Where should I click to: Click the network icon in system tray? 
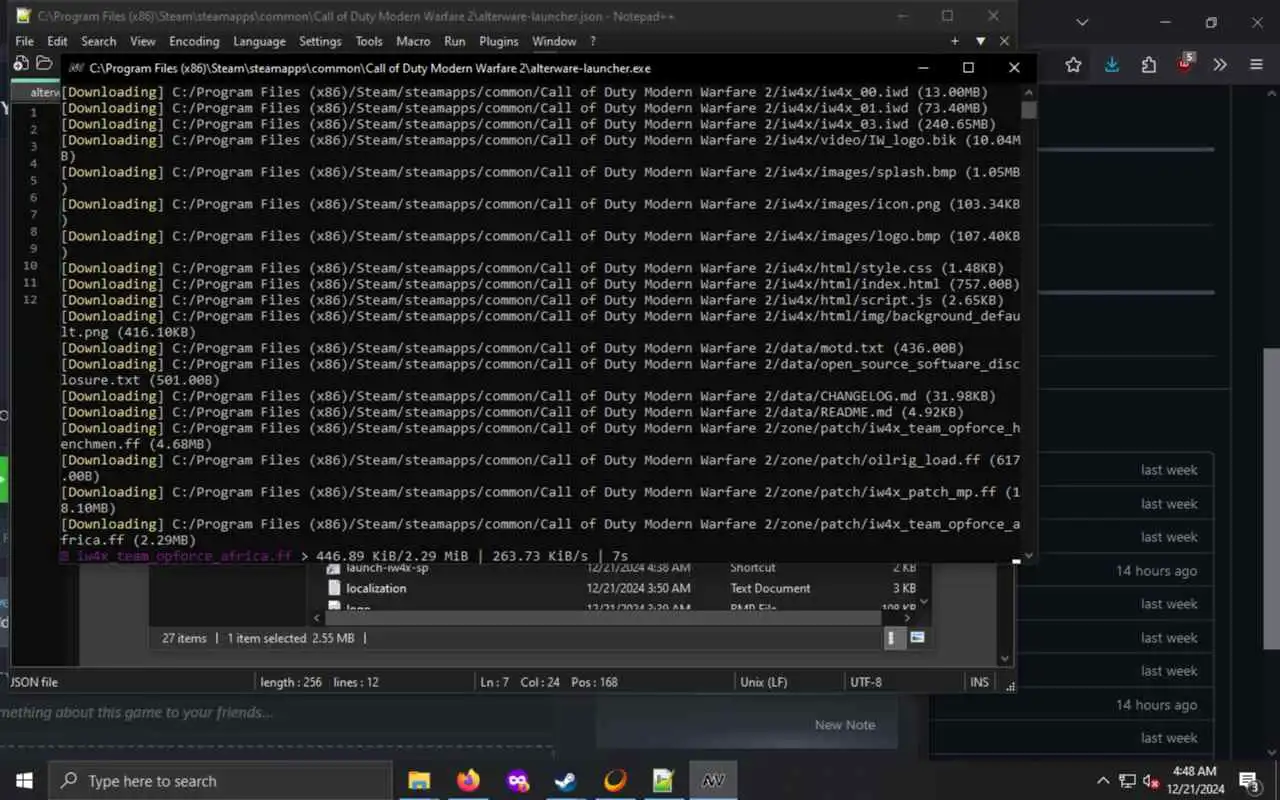click(x=1127, y=781)
